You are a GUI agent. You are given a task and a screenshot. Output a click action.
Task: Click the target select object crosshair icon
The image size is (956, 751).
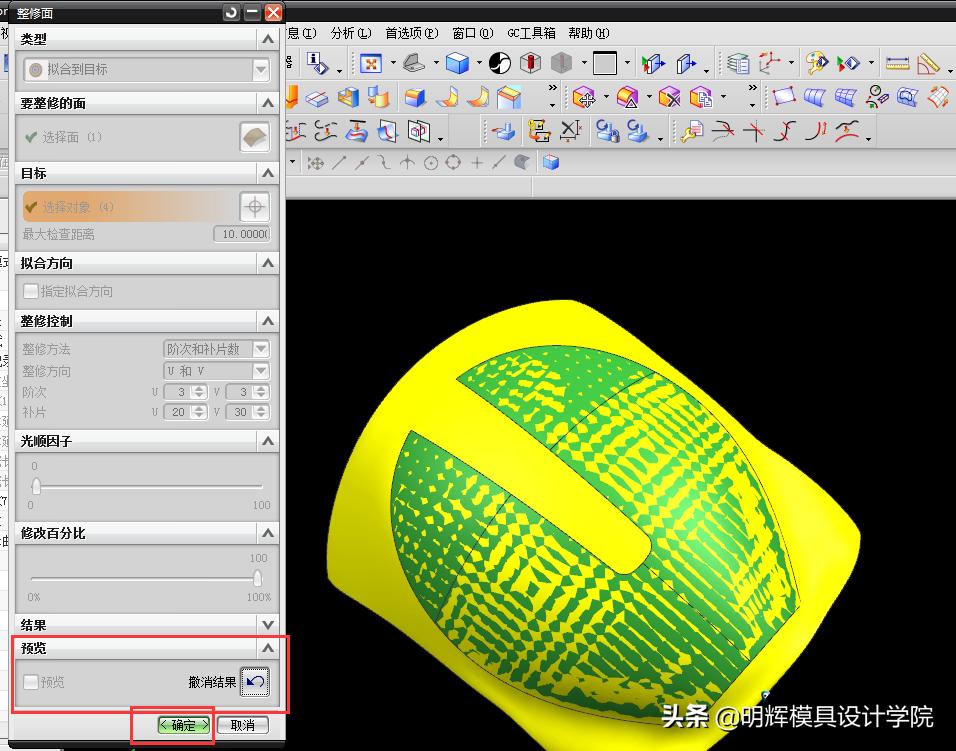click(255, 207)
